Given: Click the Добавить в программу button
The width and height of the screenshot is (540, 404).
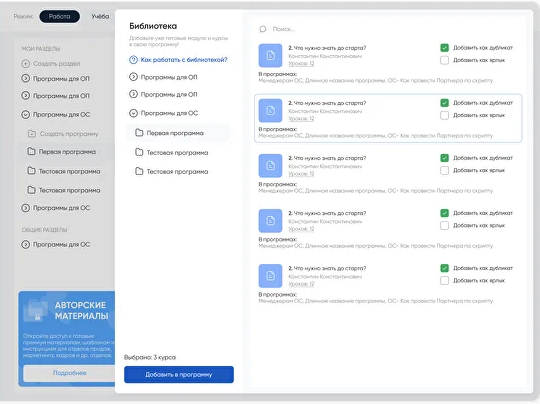Looking at the screenshot, I should tap(179, 374).
